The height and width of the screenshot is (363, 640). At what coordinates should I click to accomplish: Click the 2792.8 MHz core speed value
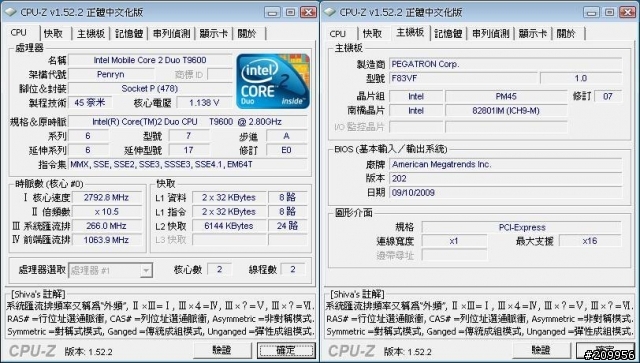(107, 198)
